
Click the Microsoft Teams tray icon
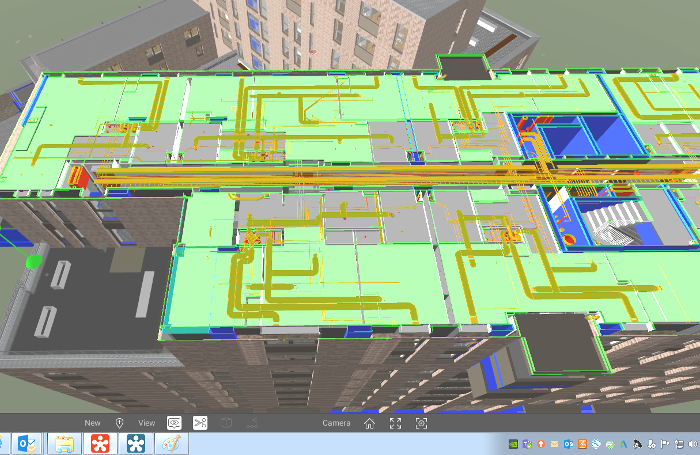(527, 444)
